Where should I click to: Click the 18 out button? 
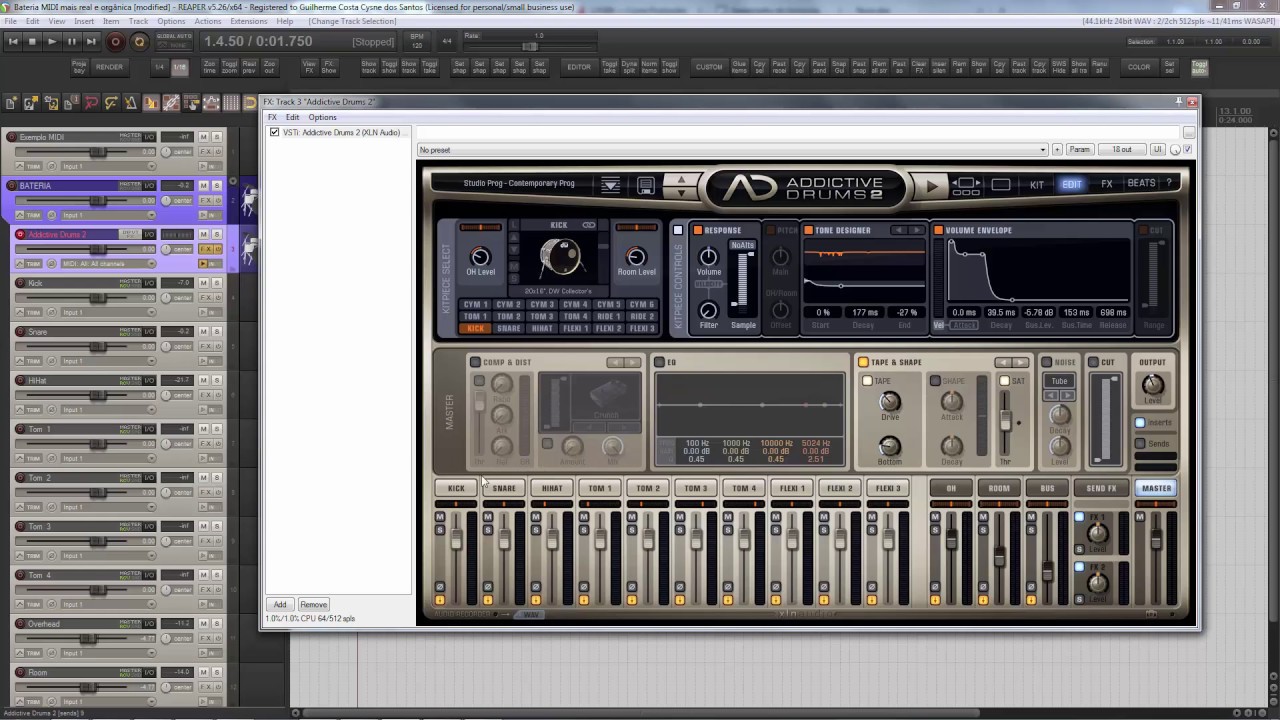(x=1122, y=150)
